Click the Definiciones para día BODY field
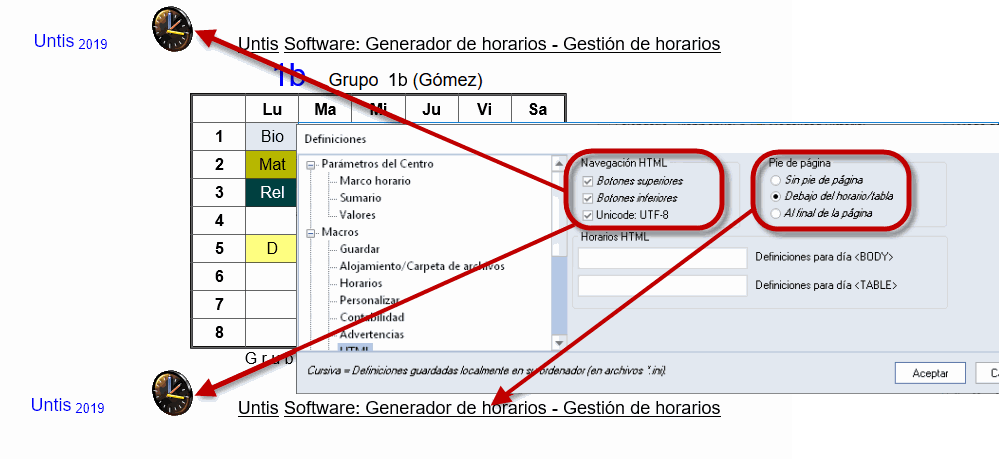The height and width of the screenshot is (459, 999). 662,258
